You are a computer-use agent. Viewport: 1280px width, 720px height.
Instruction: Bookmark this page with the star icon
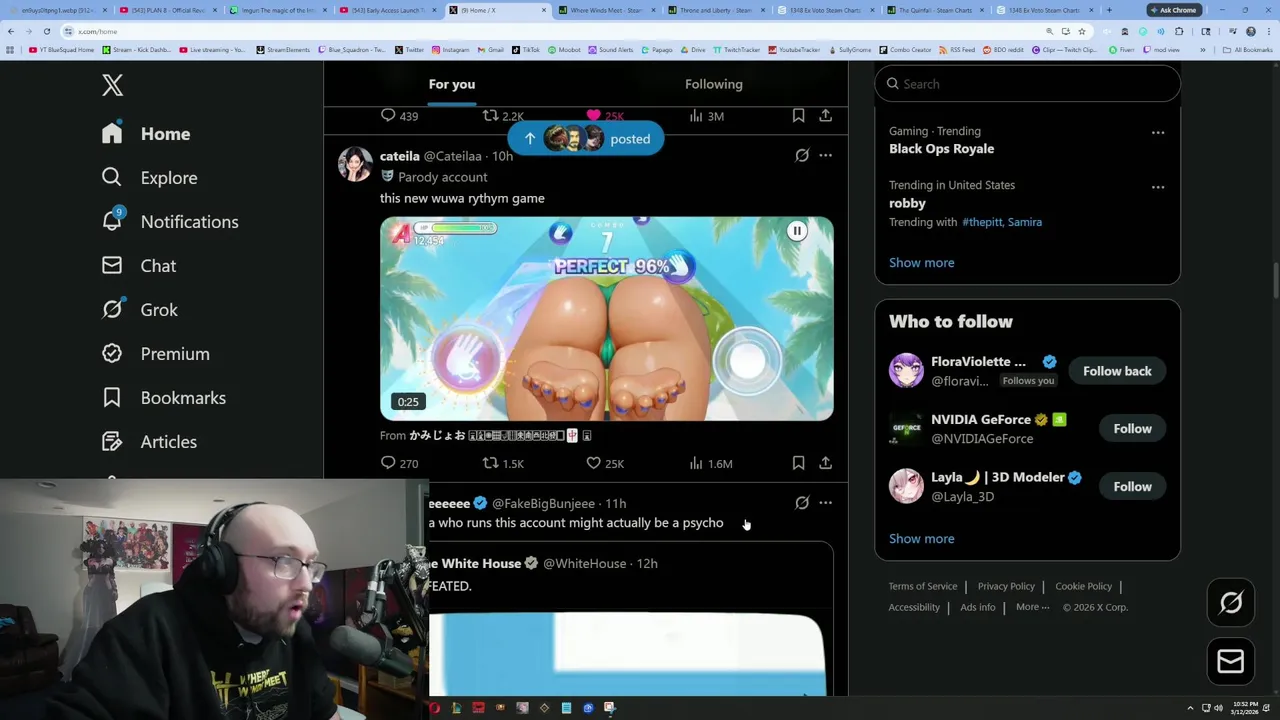[1081, 31]
